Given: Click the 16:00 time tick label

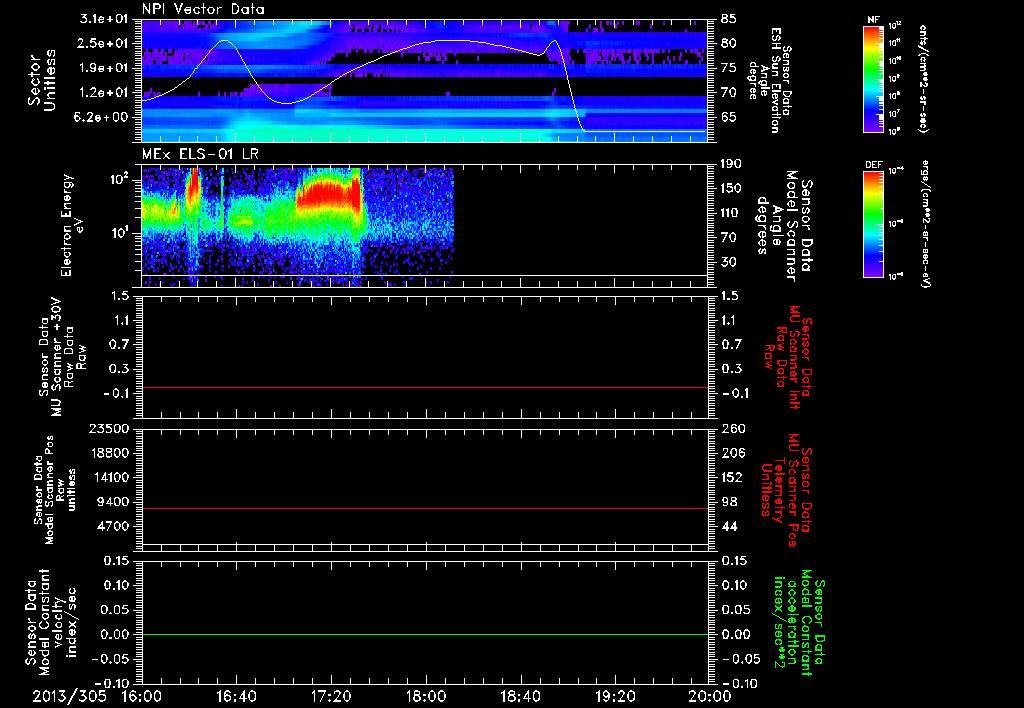Looking at the screenshot, I should [142, 696].
